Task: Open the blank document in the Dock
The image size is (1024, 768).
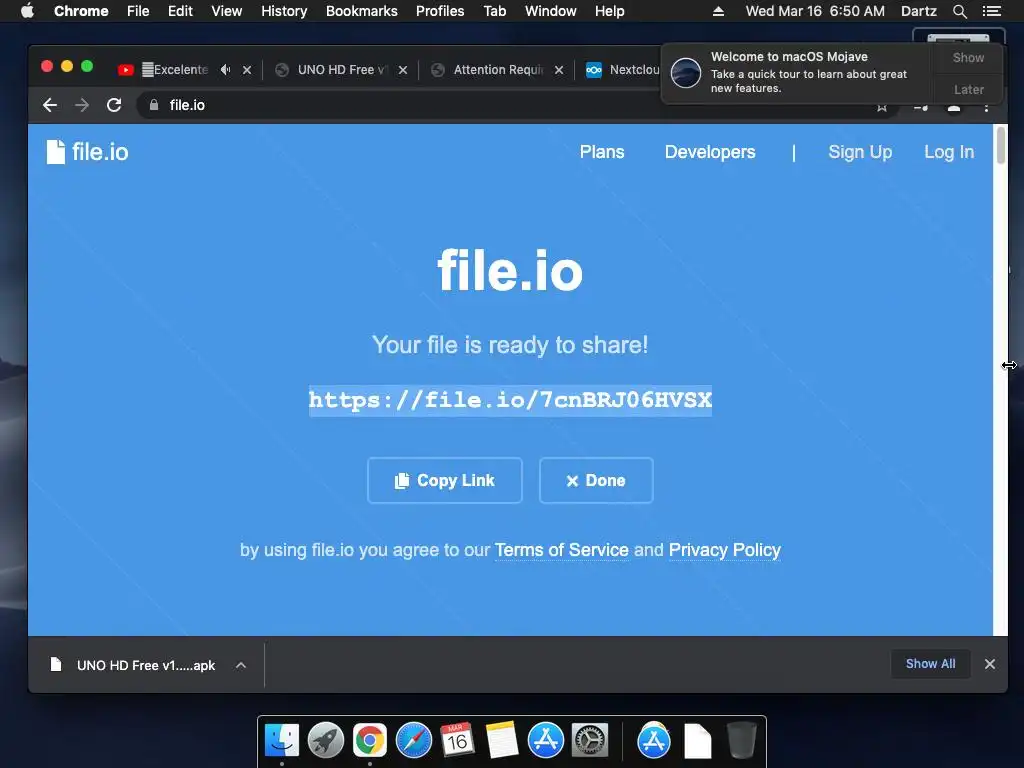Action: click(697, 741)
